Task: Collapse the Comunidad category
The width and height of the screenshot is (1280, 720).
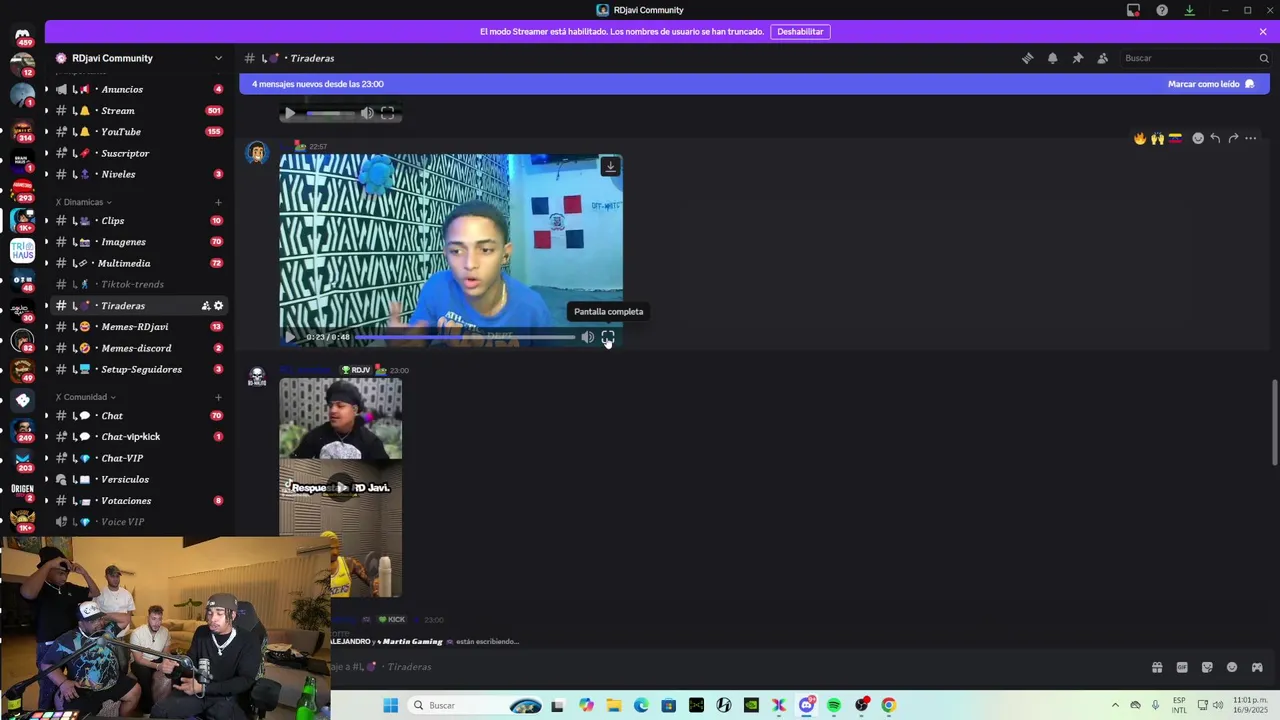Action: (x=85, y=397)
